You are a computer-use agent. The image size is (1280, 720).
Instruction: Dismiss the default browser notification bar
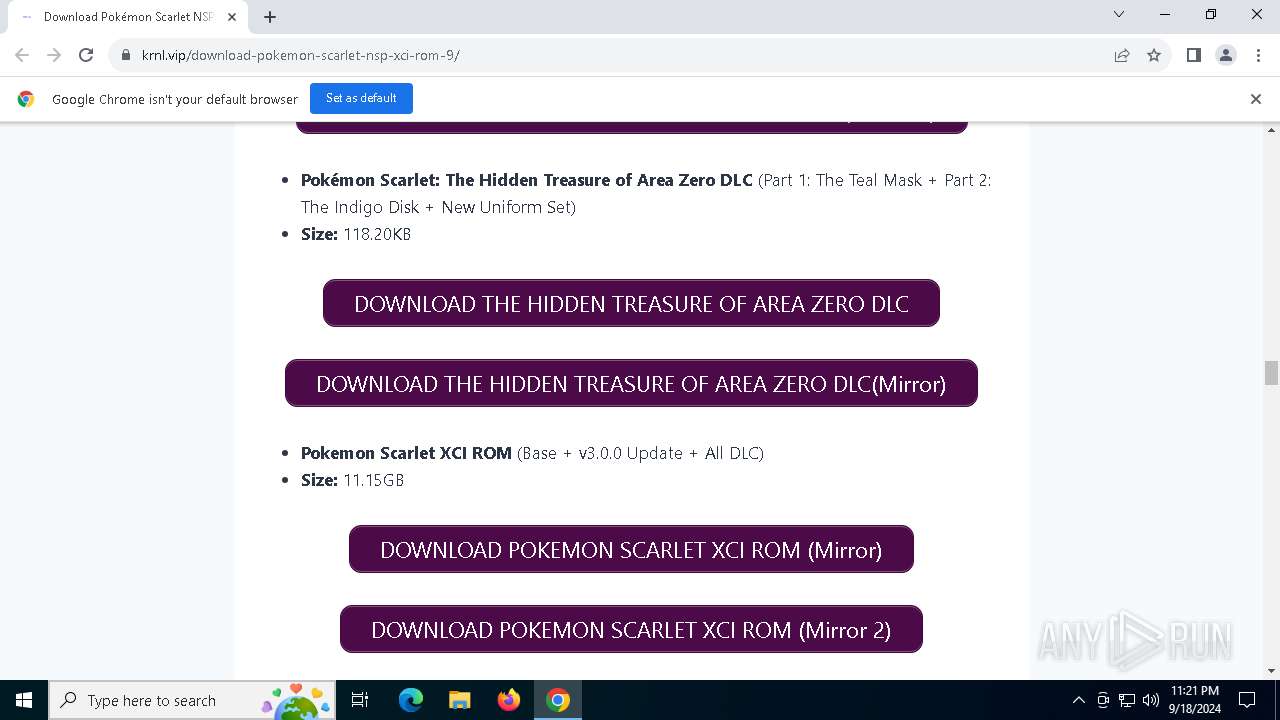pyautogui.click(x=1256, y=99)
